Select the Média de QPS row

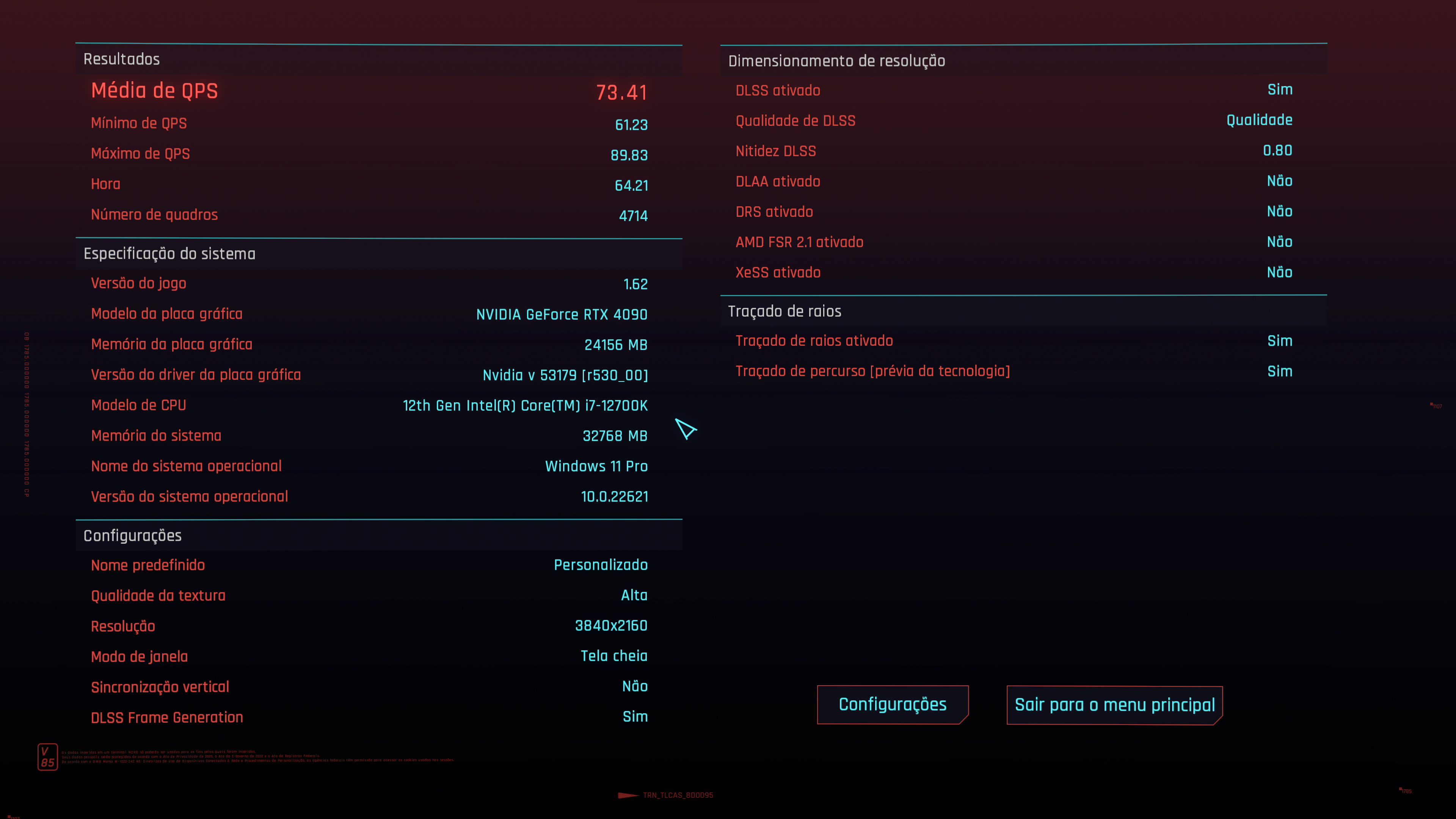click(x=369, y=91)
